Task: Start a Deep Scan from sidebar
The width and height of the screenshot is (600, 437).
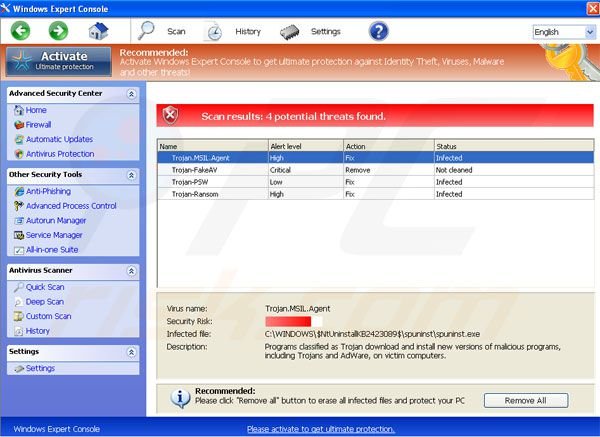Action: point(44,302)
